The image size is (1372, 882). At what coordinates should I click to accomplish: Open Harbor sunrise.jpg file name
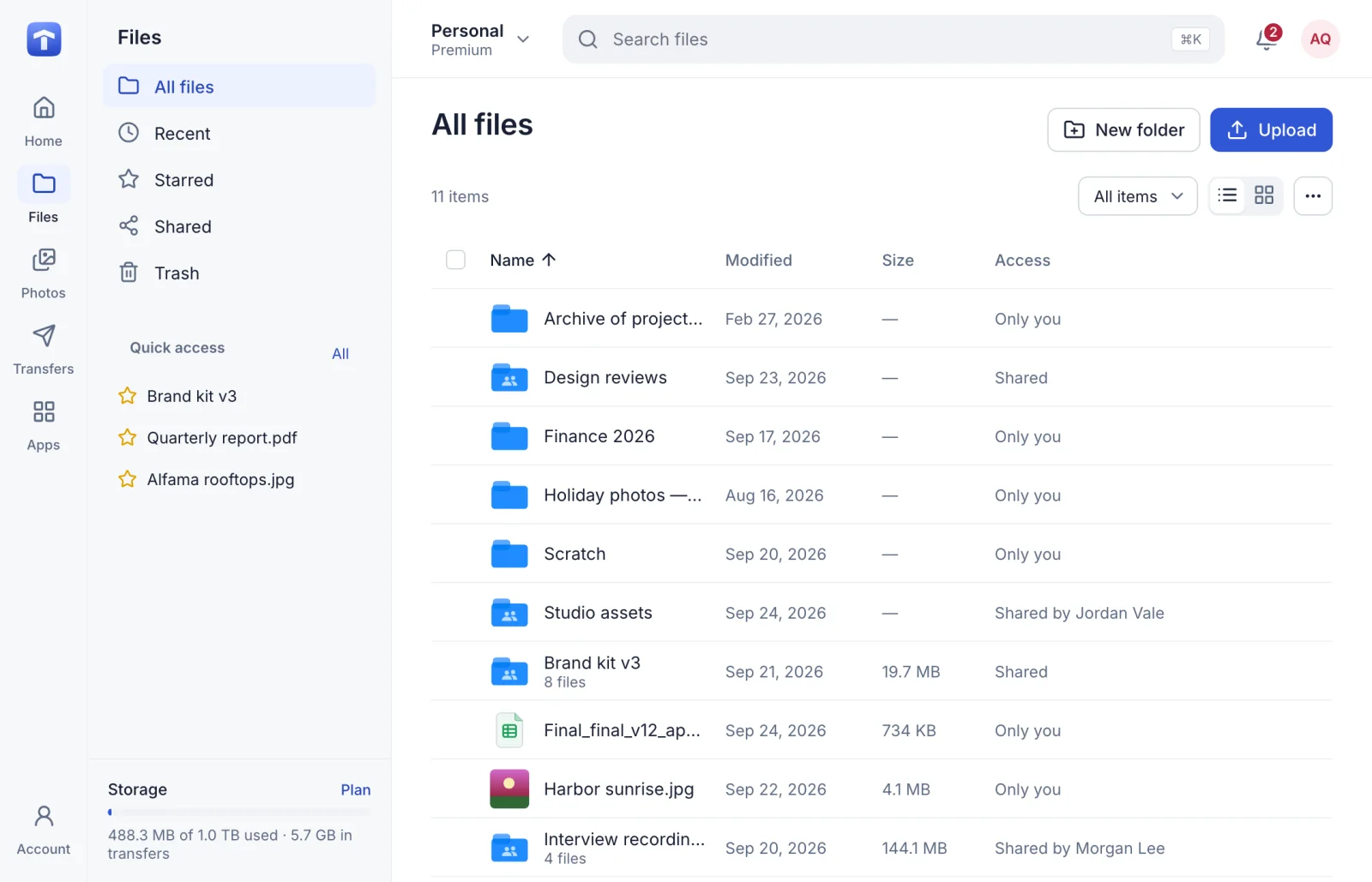[x=619, y=789]
